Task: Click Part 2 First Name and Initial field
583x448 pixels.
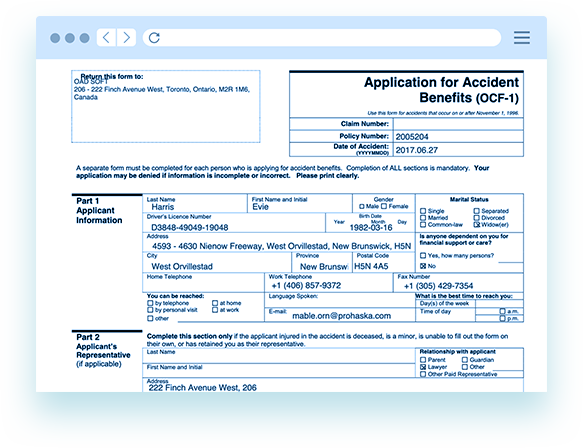Action: tap(279, 371)
